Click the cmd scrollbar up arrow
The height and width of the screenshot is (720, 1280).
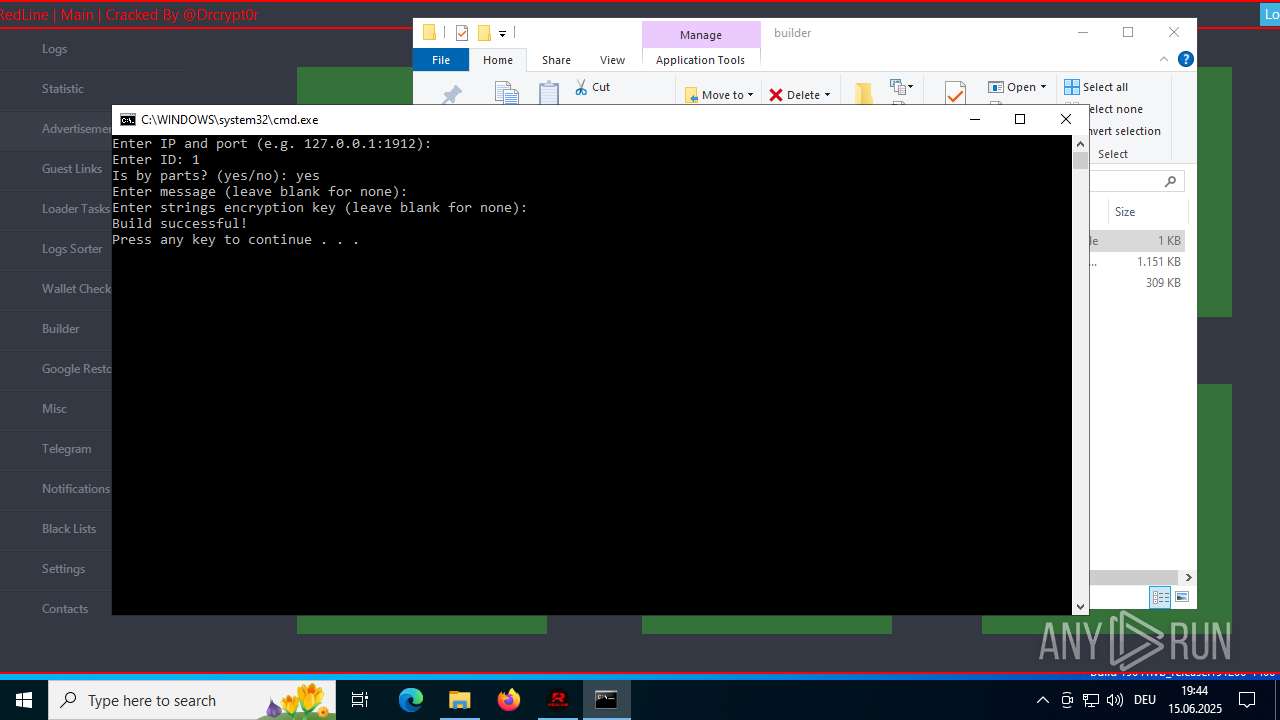[x=1080, y=144]
